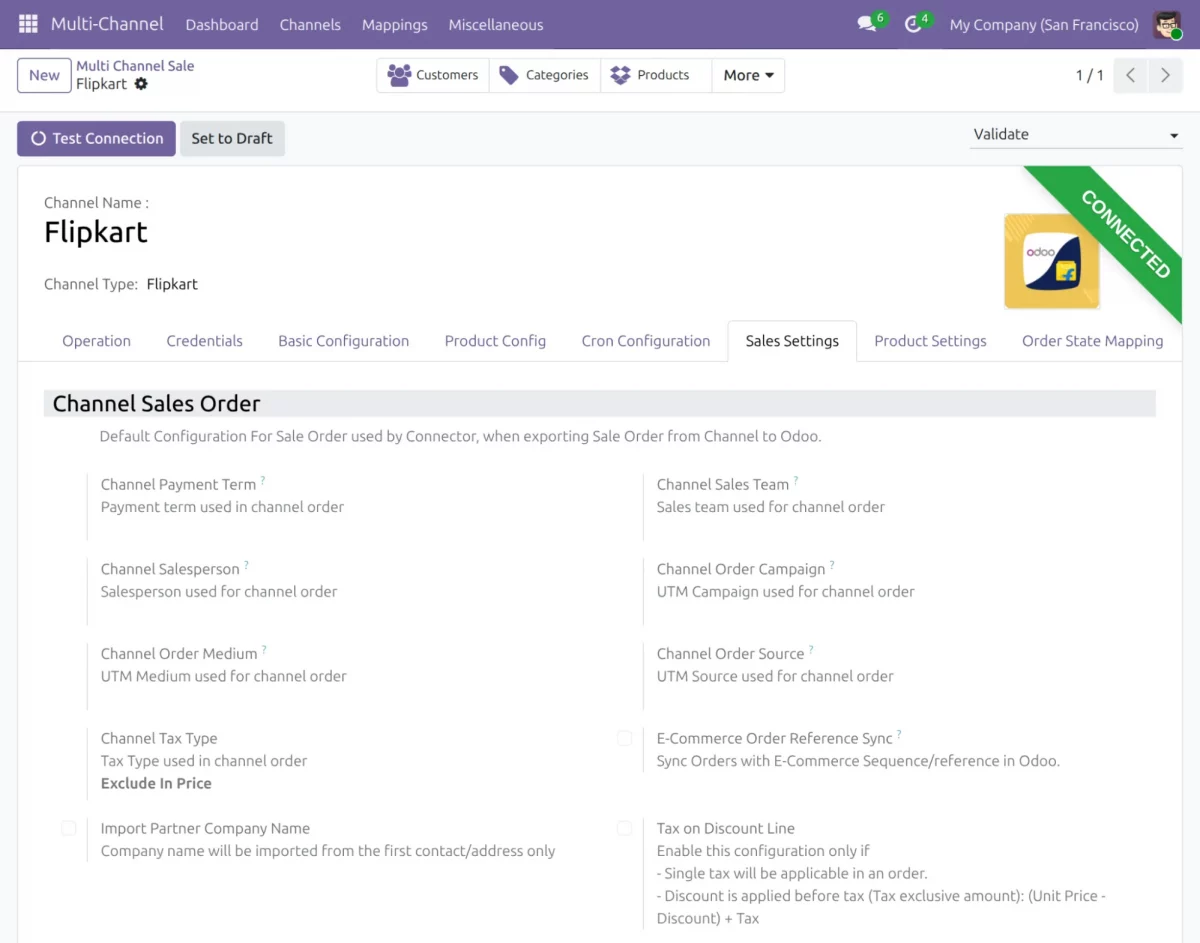Screen dimensions: 1200x943
Task: Click the Exclude In Price tax type value
Action: pyautogui.click(x=156, y=783)
